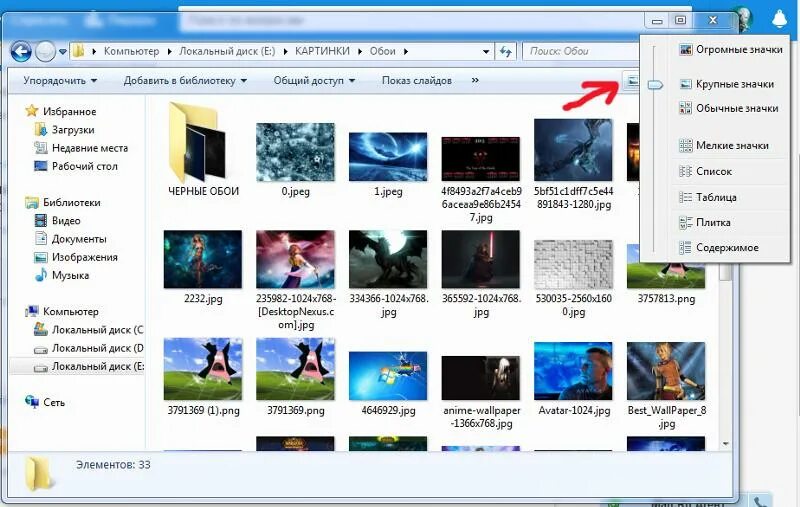
Task: Select 365592-1024x768.jpg lightsaber thumbnail
Action: [x=481, y=259]
